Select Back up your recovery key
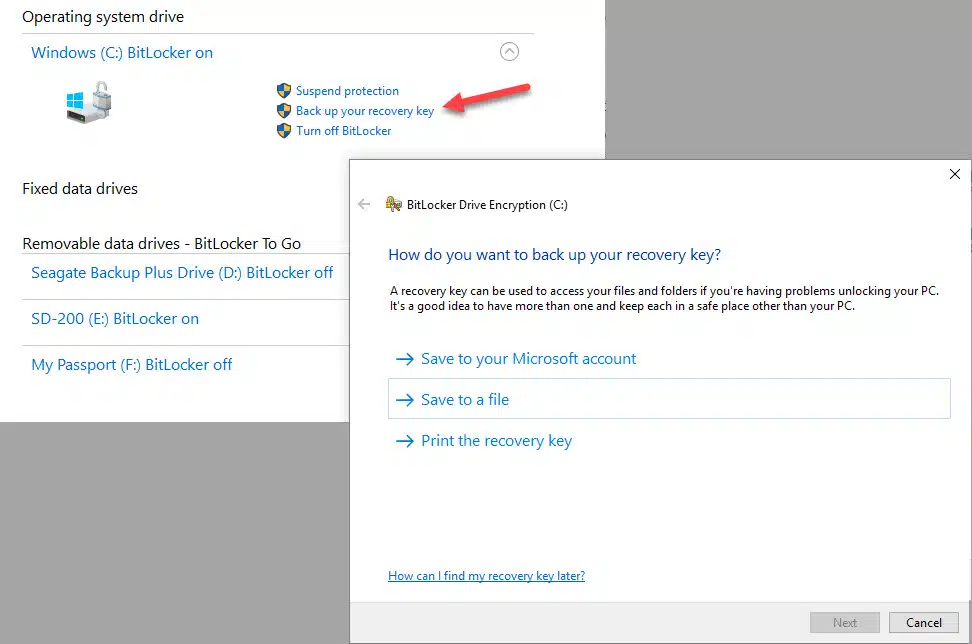This screenshot has width=972, height=644. [x=364, y=111]
